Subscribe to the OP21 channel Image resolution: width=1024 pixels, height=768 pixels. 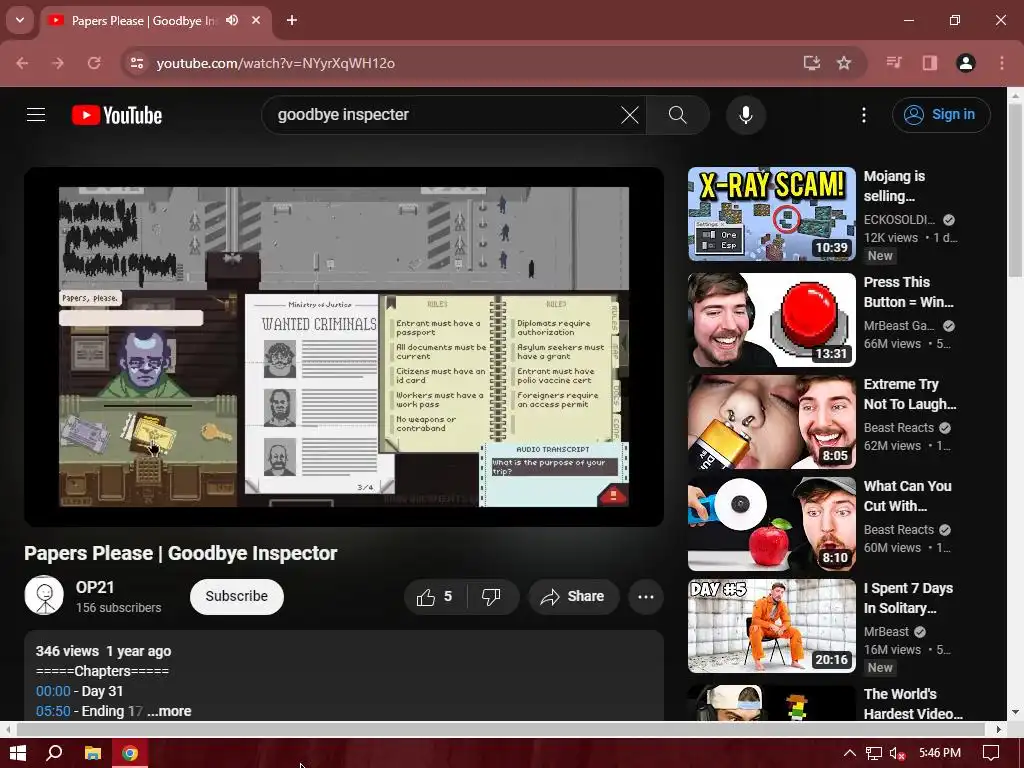click(236, 596)
